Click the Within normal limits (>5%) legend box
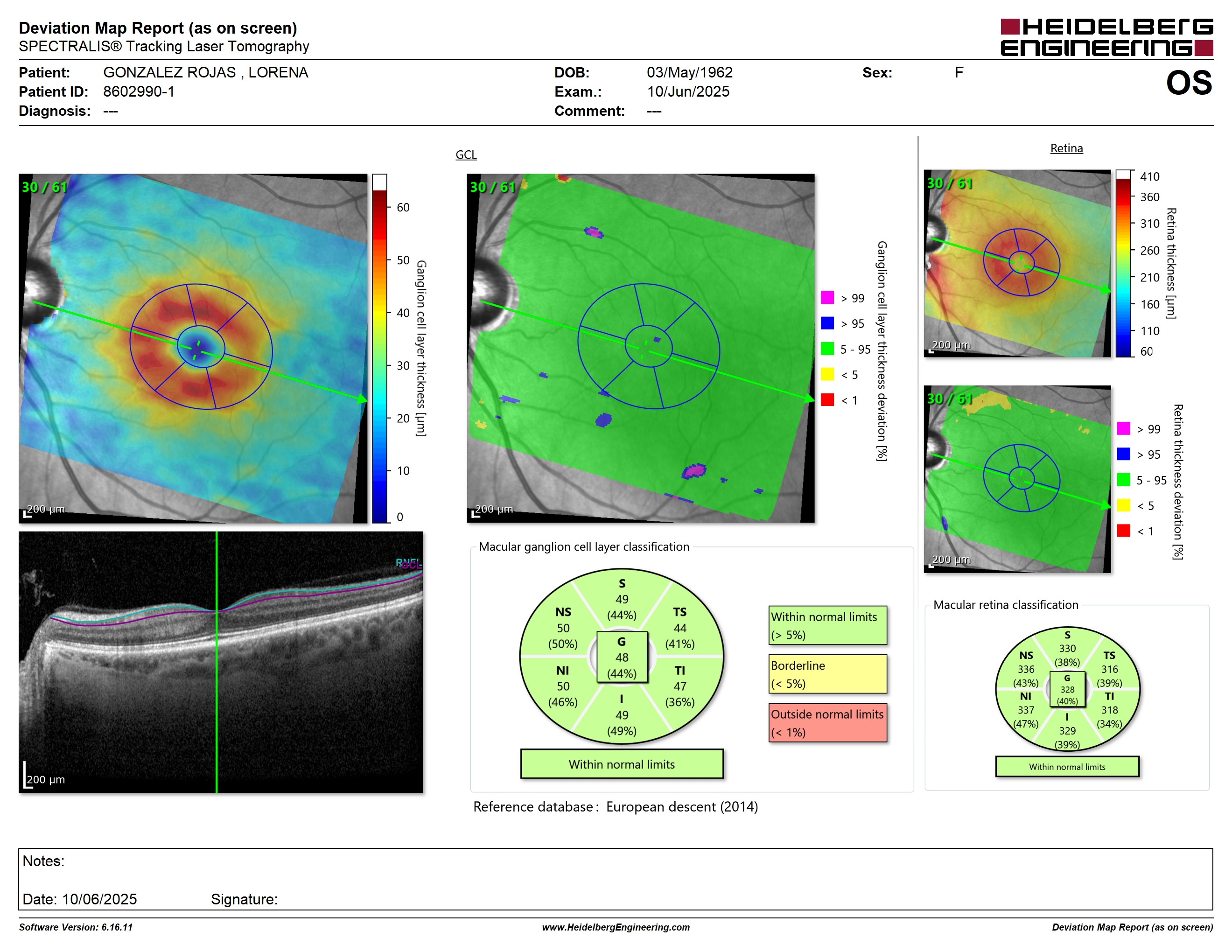This screenshot has width=1232, height=952. pos(827,625)
